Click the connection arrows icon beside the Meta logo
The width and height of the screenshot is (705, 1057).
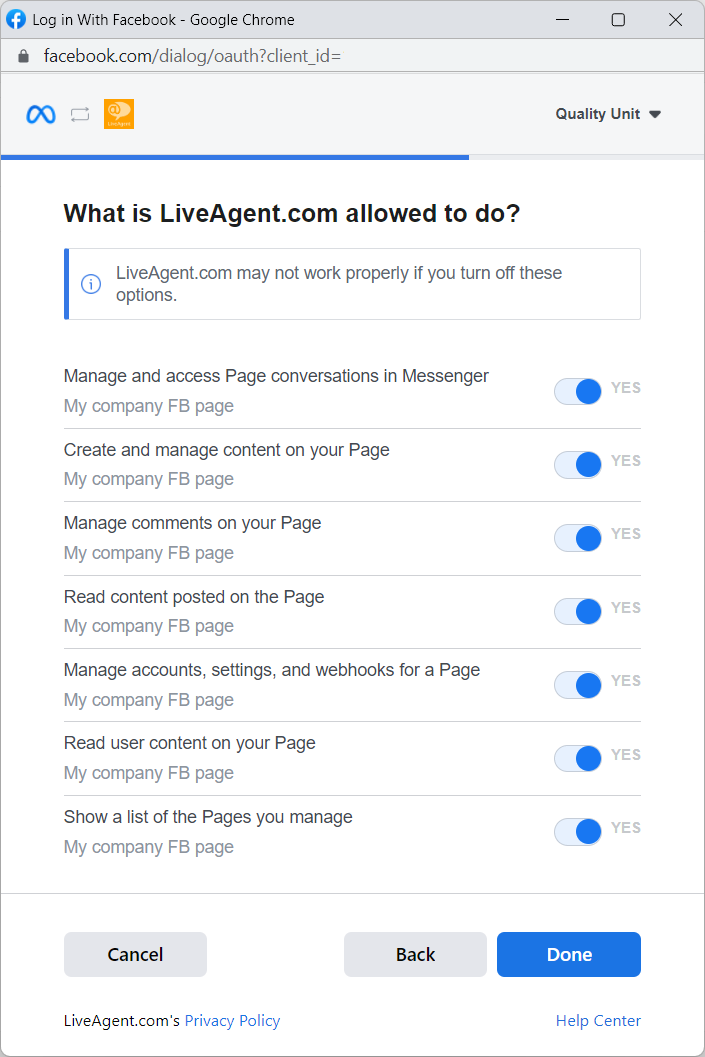pyautogui.click(x=79, y=114)
